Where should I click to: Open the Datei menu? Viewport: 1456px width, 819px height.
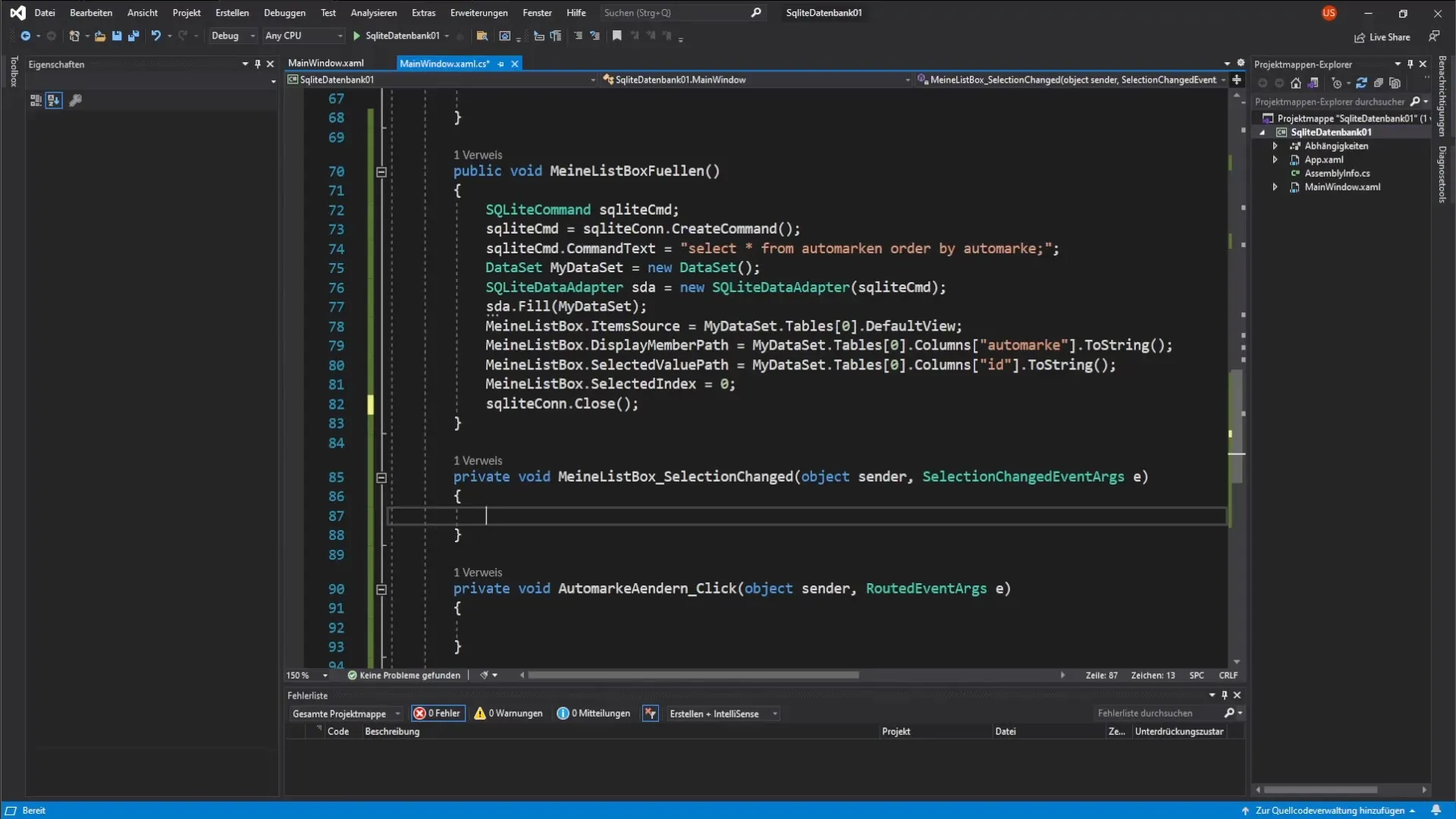[x=45, y=13]
